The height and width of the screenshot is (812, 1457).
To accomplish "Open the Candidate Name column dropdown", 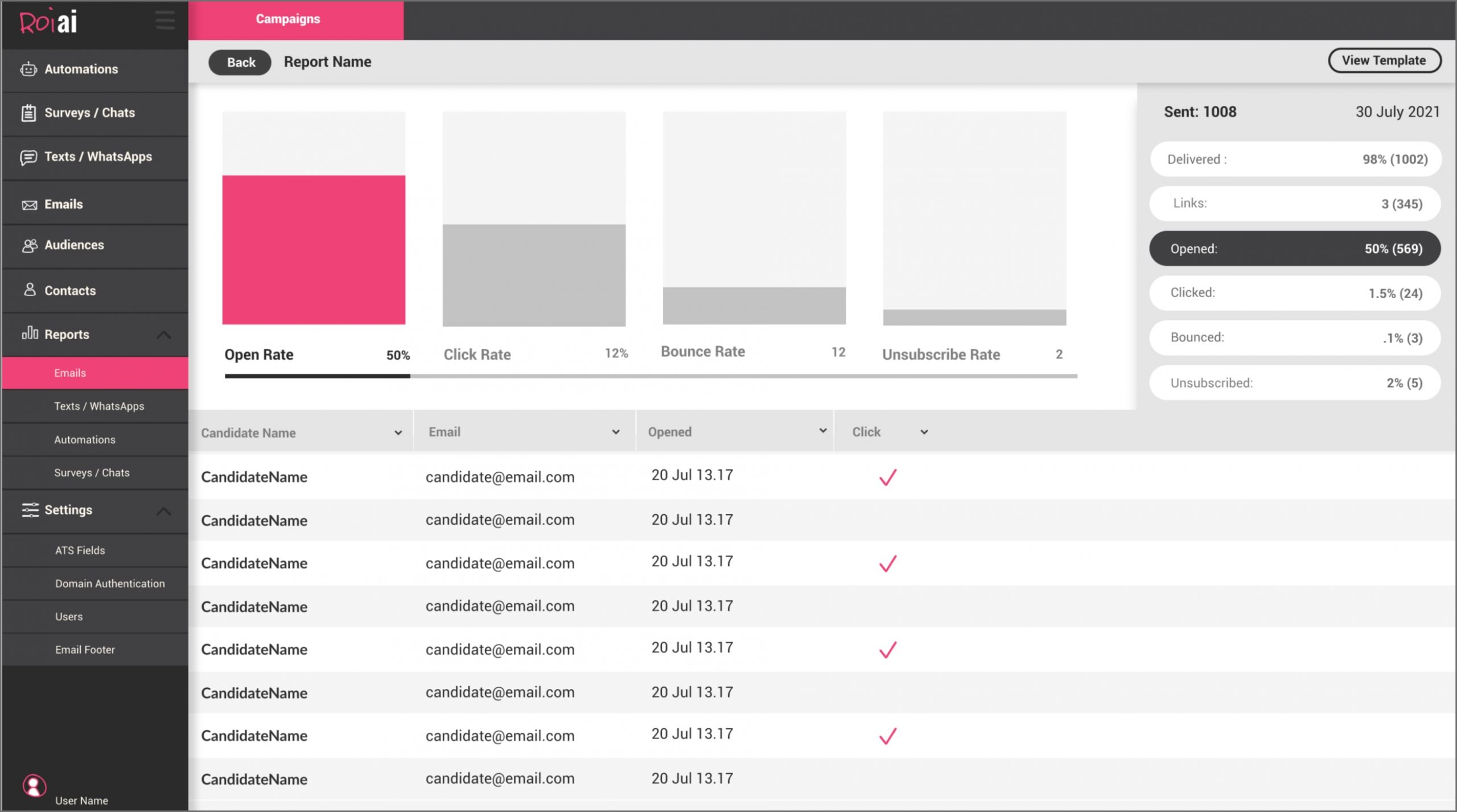I will [398, 433].
